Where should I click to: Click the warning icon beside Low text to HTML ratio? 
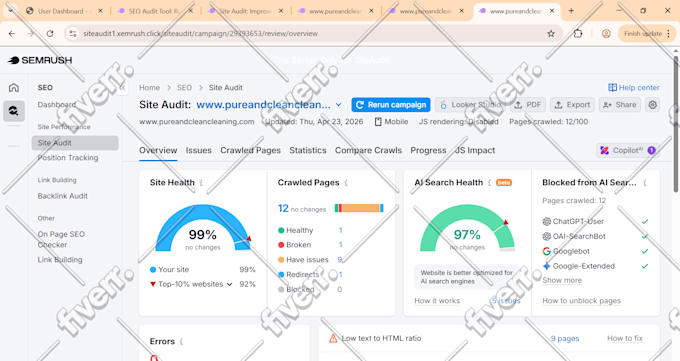click(333, 338)
